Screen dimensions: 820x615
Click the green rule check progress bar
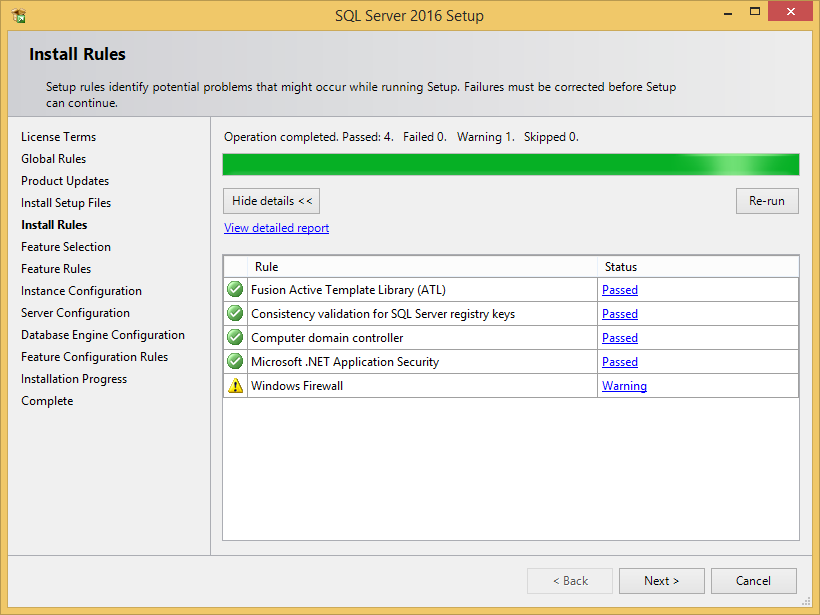(x=511, y=165)
